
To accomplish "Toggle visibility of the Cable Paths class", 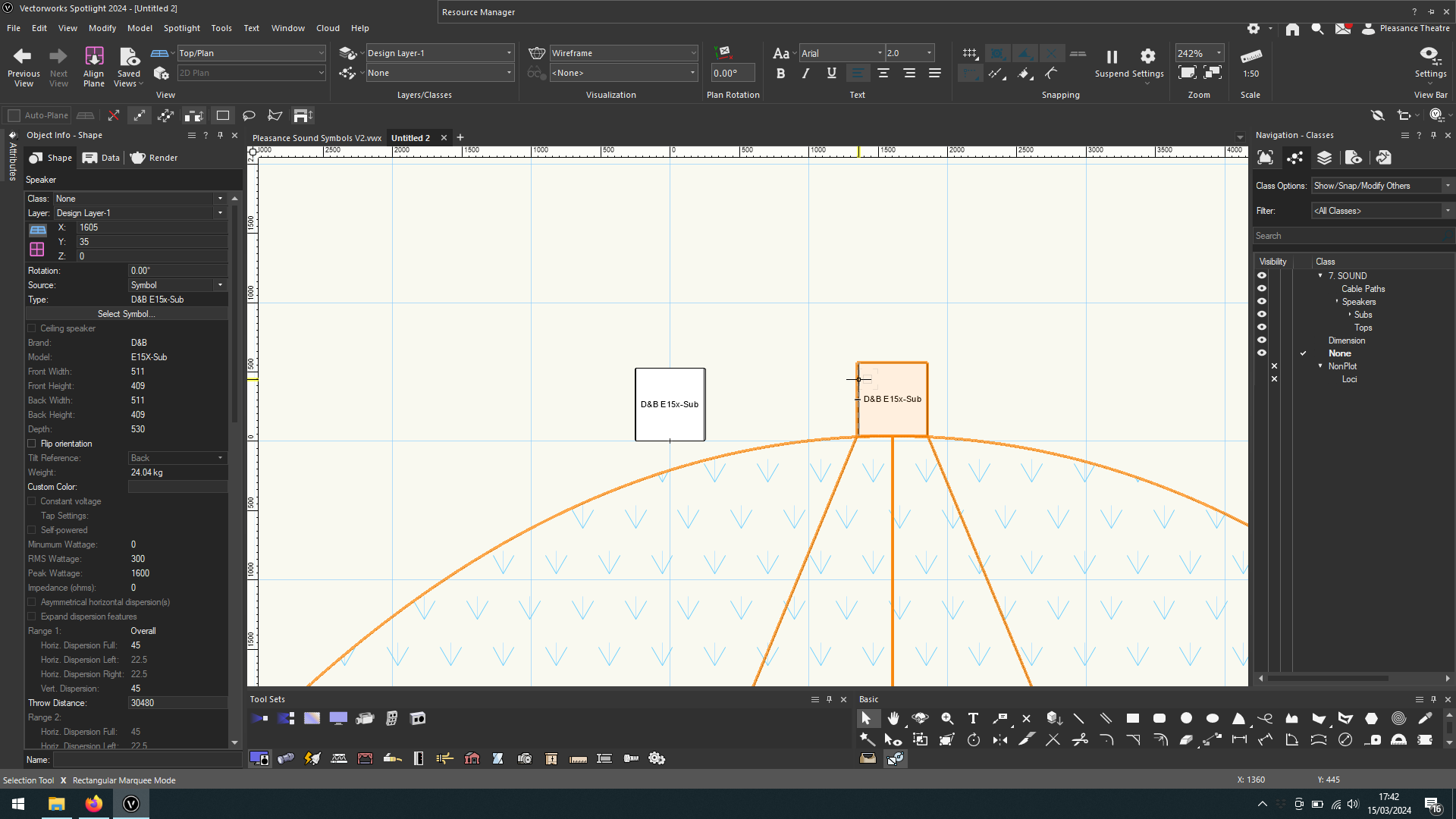I will pos(1263,288).
